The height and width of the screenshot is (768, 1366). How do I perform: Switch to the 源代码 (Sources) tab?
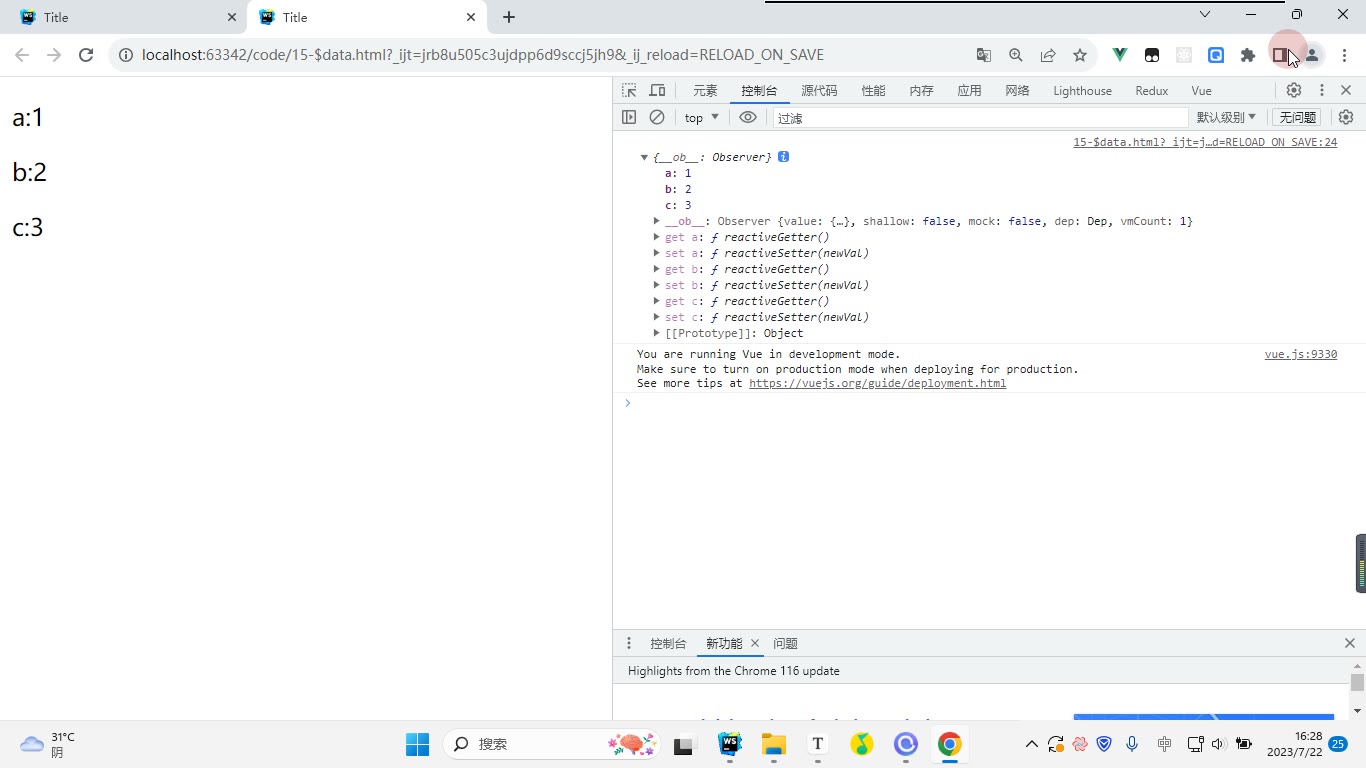point(819,90)
